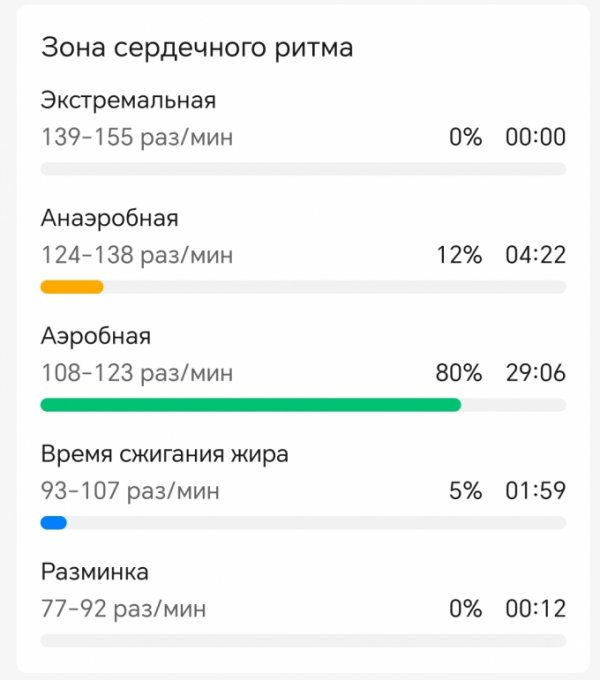Tap the 80% aerobic percentage value
The width and height of the screenshot is (600, 680).
coord(459,373)
